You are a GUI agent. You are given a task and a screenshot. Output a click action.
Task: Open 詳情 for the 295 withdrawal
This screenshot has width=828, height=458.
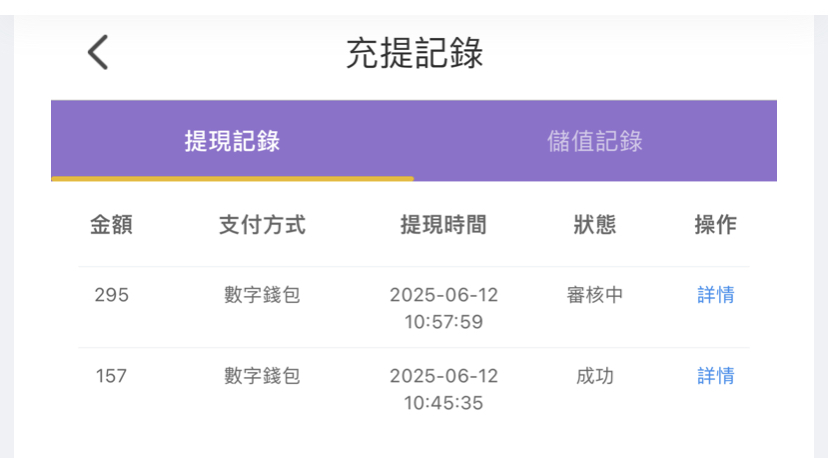pyautogui.click(x=716, y=295)
